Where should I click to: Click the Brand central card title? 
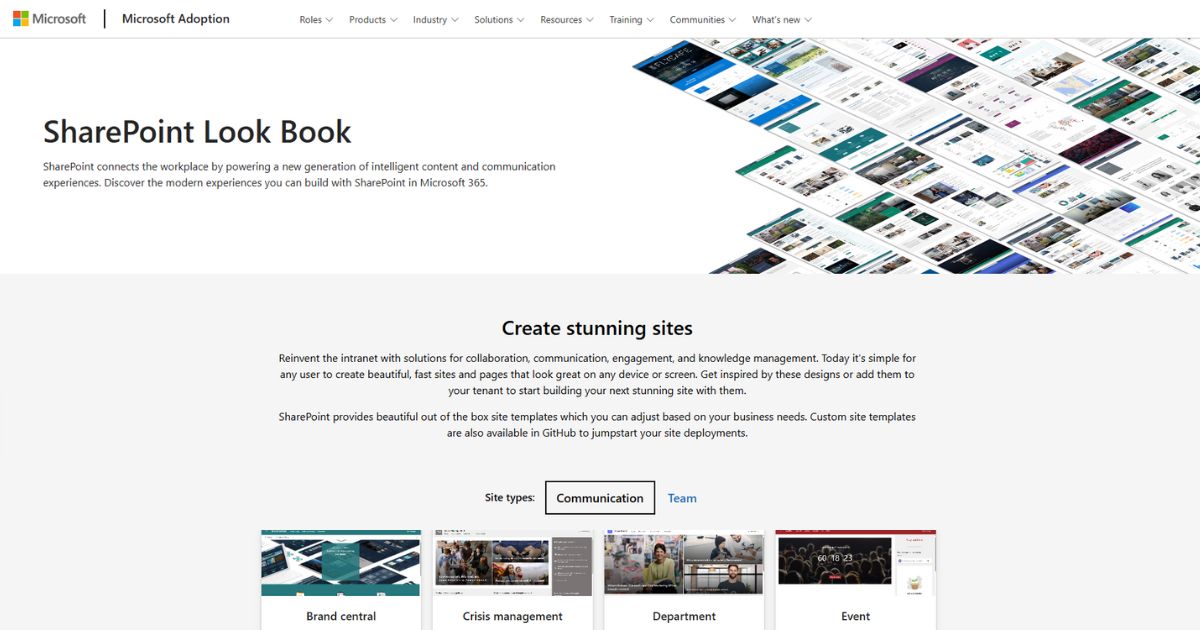coord(341,616)
